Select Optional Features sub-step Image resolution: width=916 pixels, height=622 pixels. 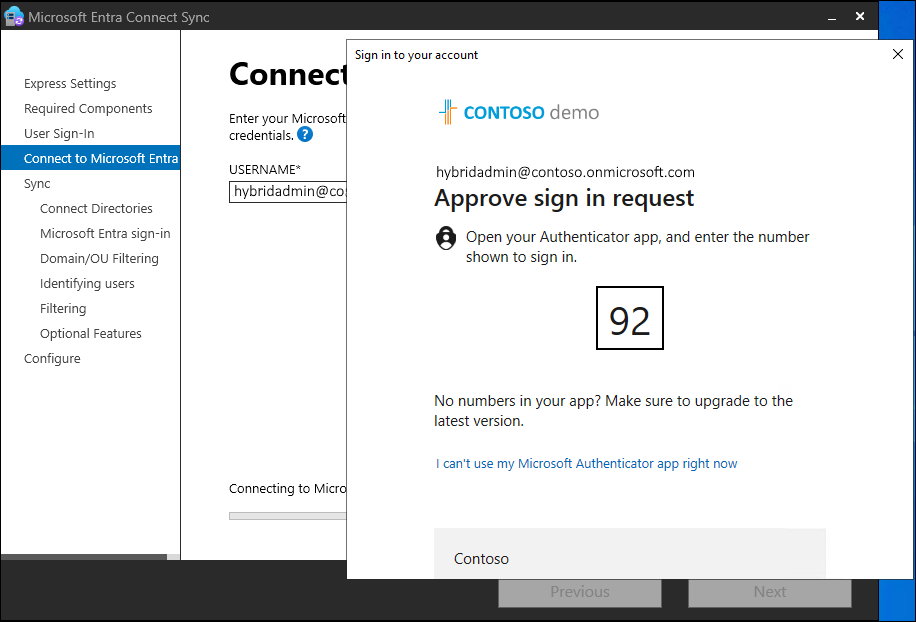tap(91, 333)
